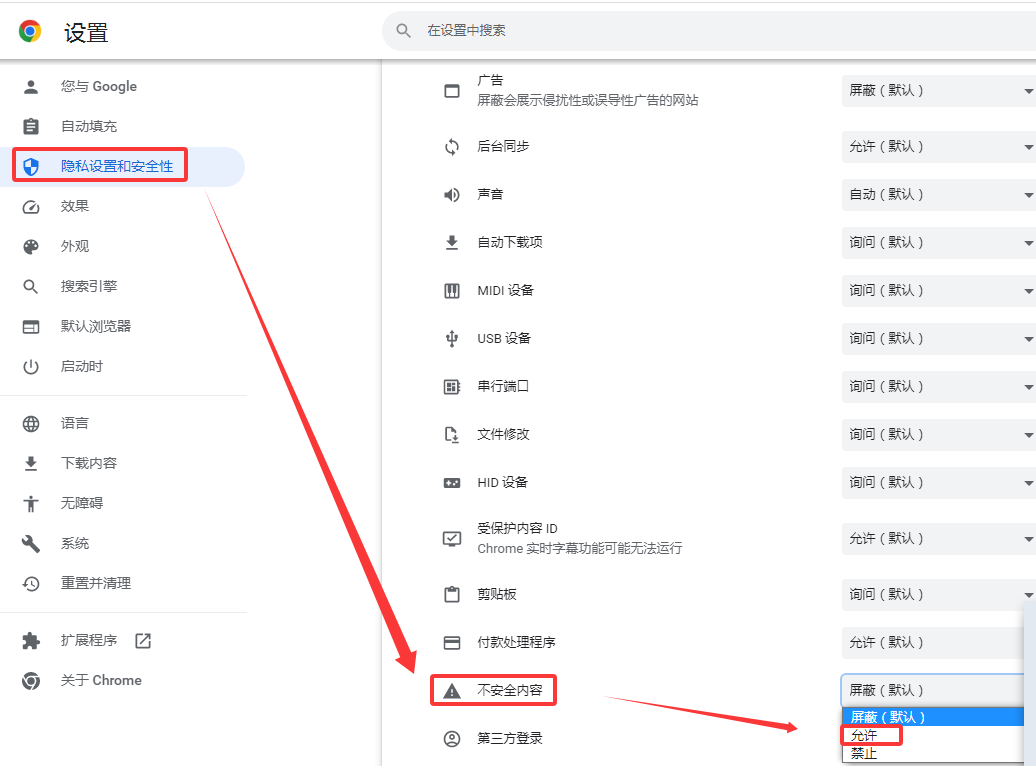This screenshot has width=1036, height=766.
Task: Select the 屏蔽（默认）option in the open list
Action: pyautogui.click(x=888, y=717)
